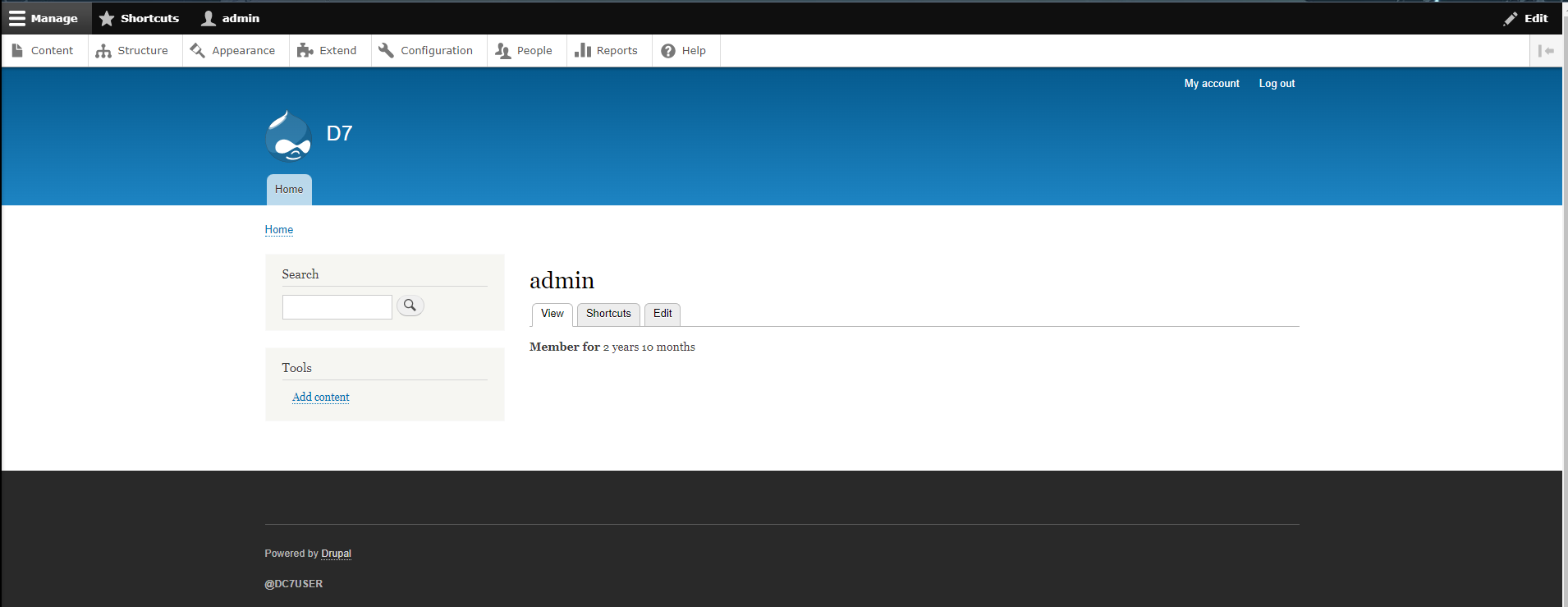Open the Structure admin menu
This screenshot has height=607, width=1568.
(132, 51)
